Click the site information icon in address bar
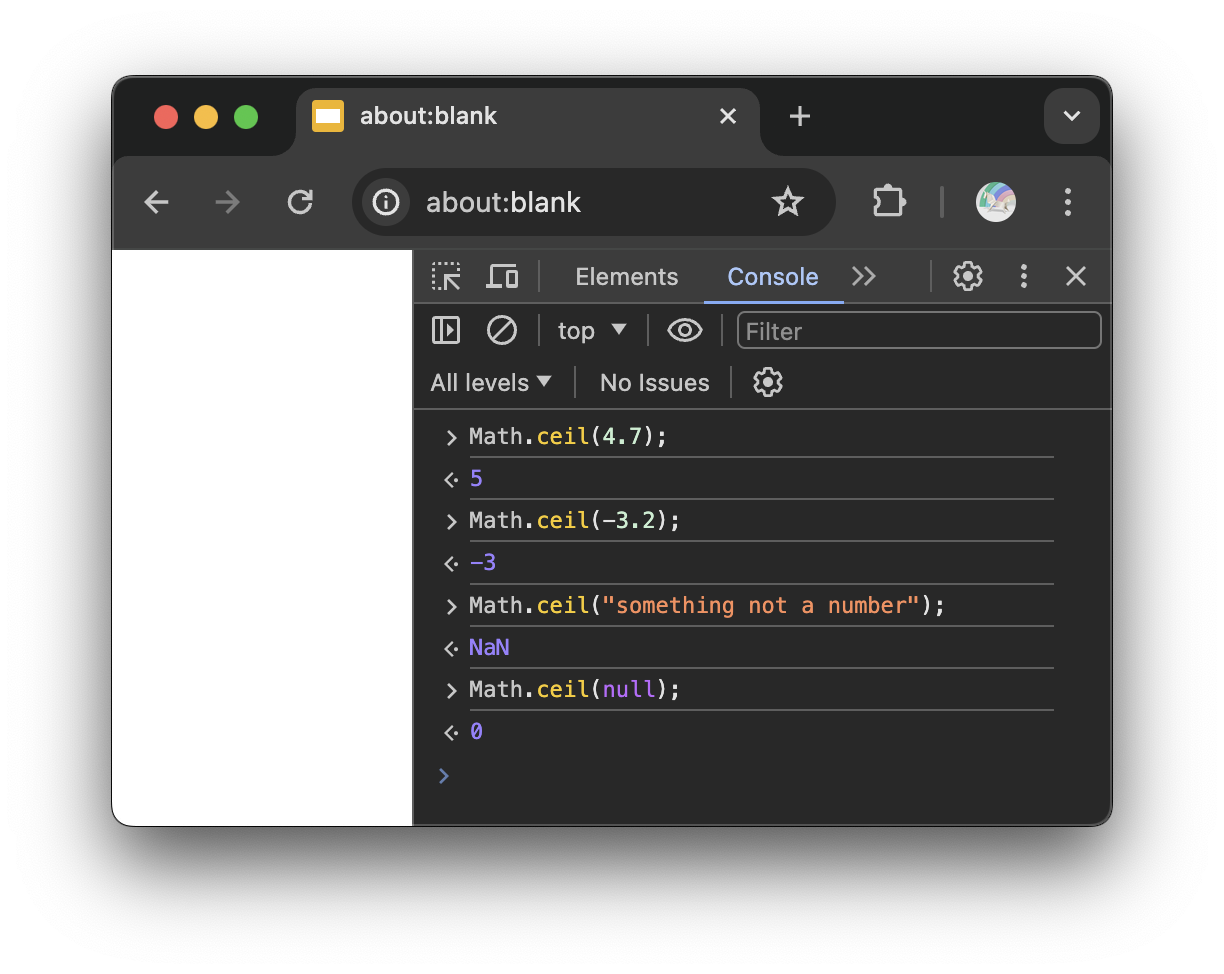The width and height of the screenshot is (1224, 974). pos(386,203)
